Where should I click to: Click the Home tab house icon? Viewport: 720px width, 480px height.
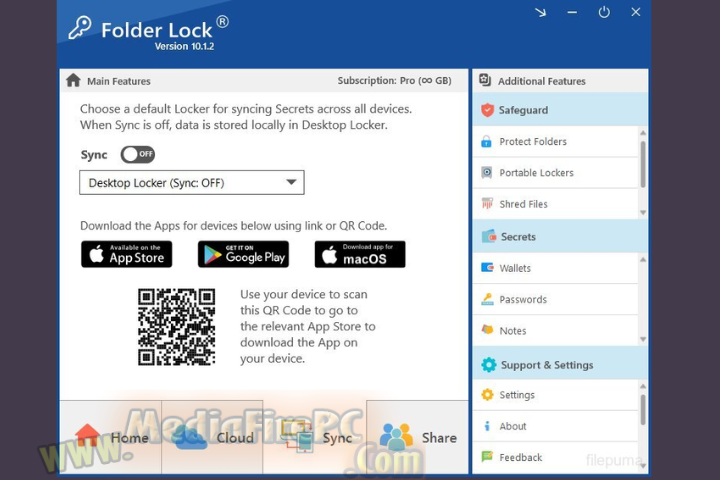tap(87, 435)
